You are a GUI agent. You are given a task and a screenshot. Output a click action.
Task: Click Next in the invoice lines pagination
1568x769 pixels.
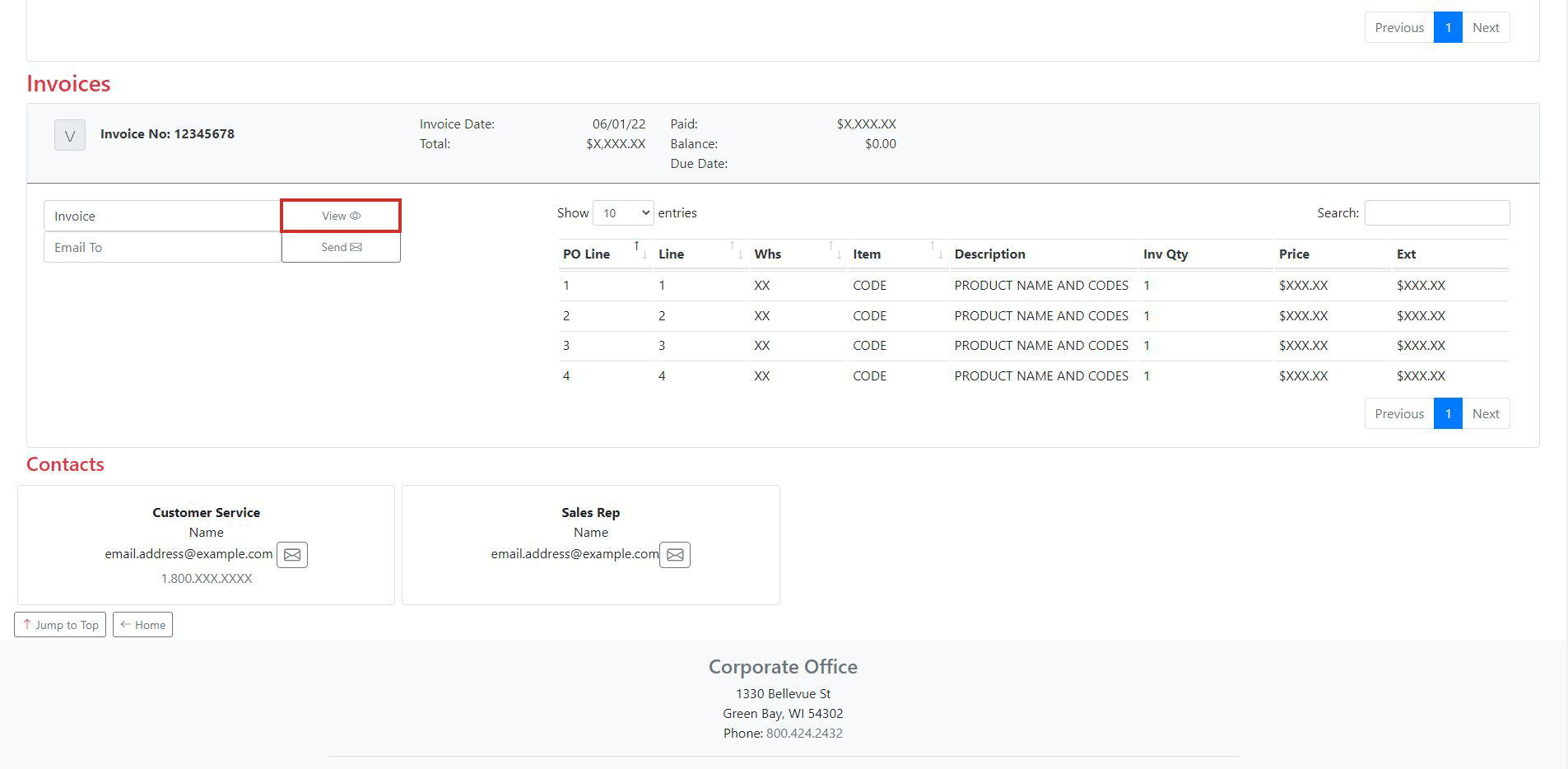[1486, 413]
